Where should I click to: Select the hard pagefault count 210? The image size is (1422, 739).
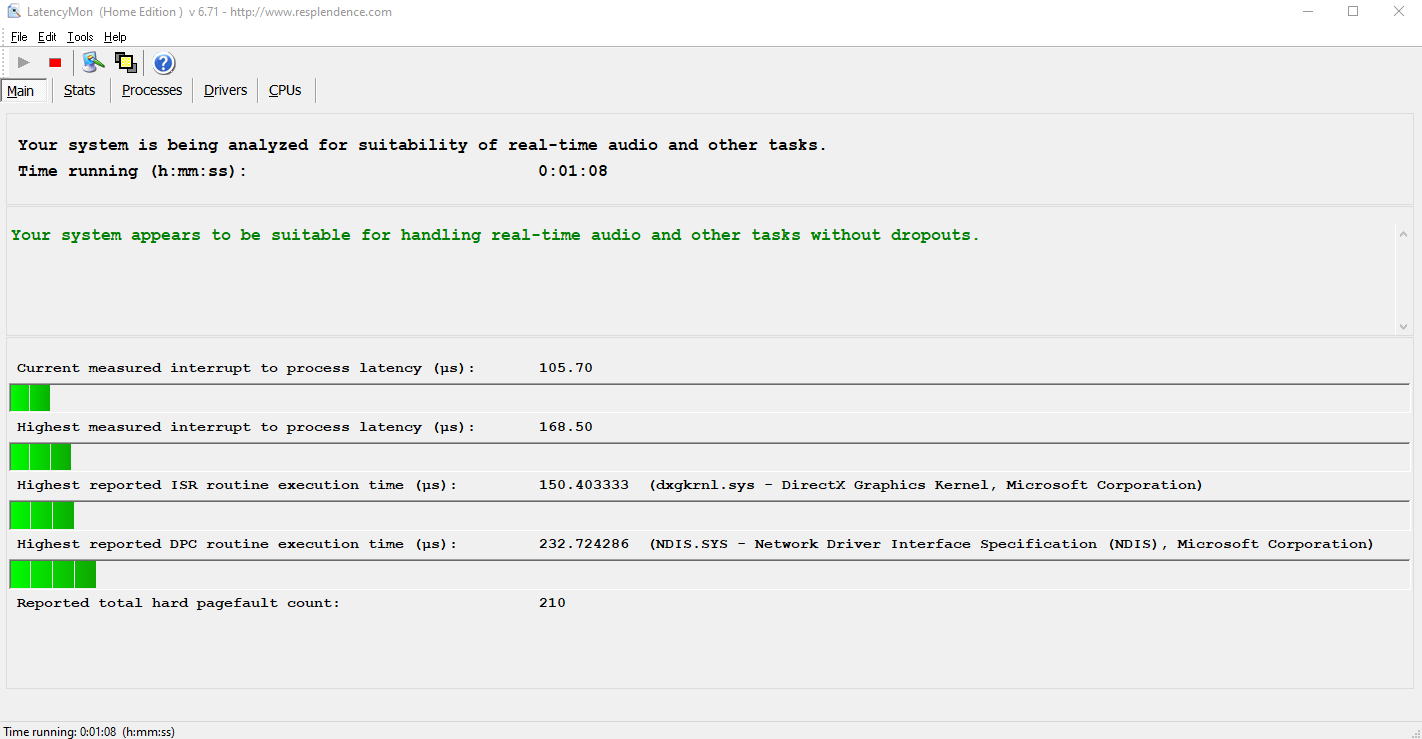click(x=552, y=603)
